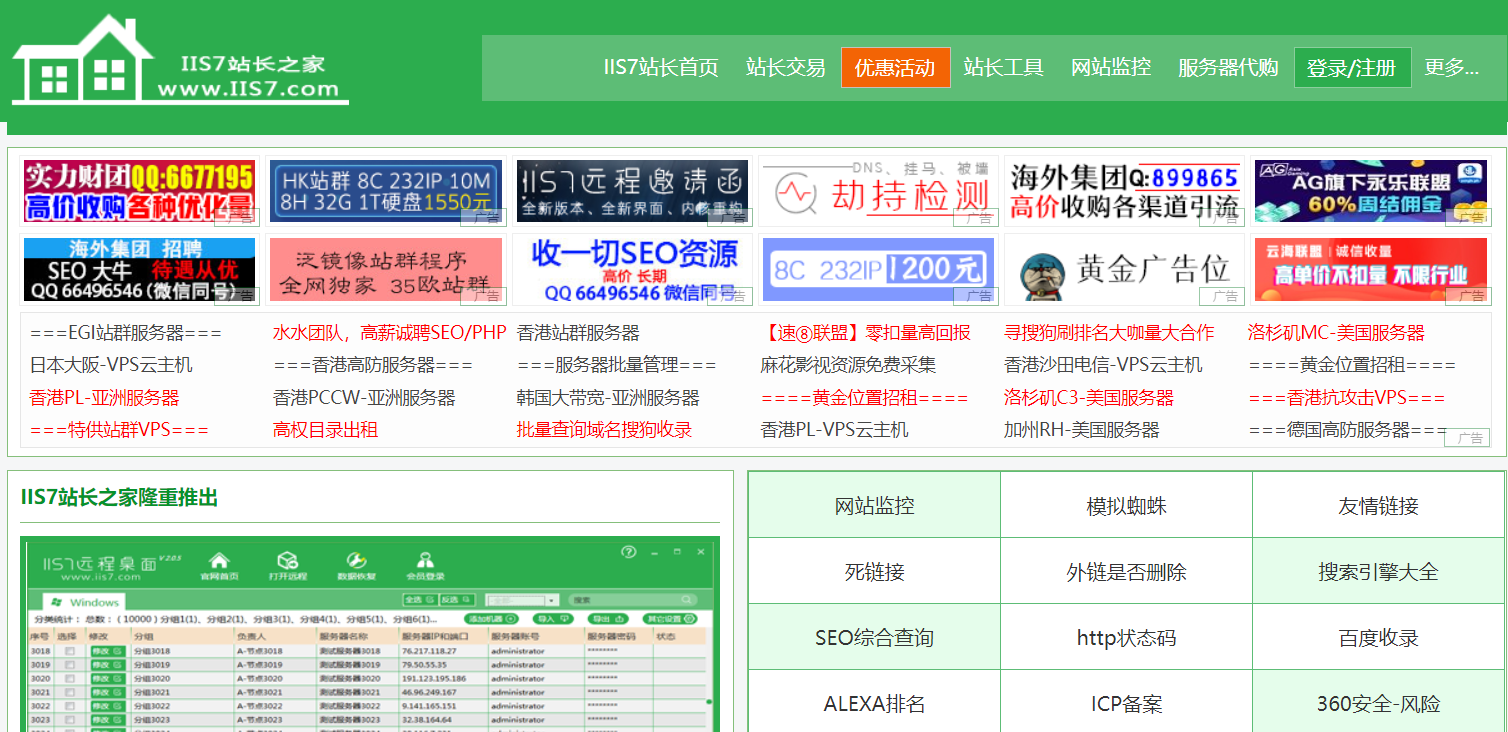Screen dimensions: 1508x732
Task: Open the 寻搜狗刷排名大咖量大合作 link
Action: tap(1109, 333)
